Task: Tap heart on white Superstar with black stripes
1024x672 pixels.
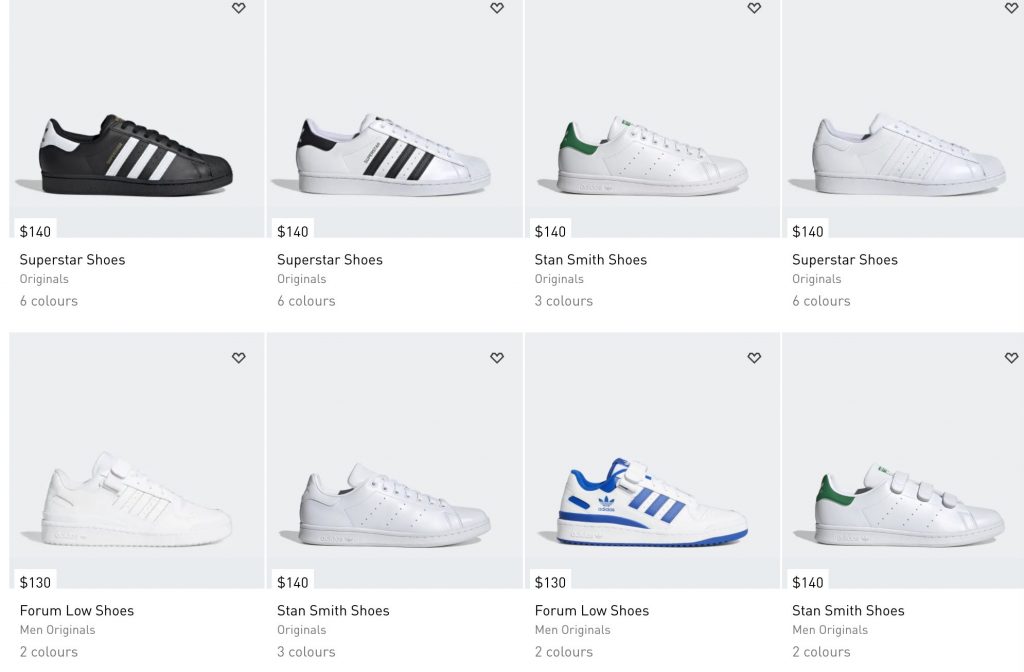Action: (497, 8)
